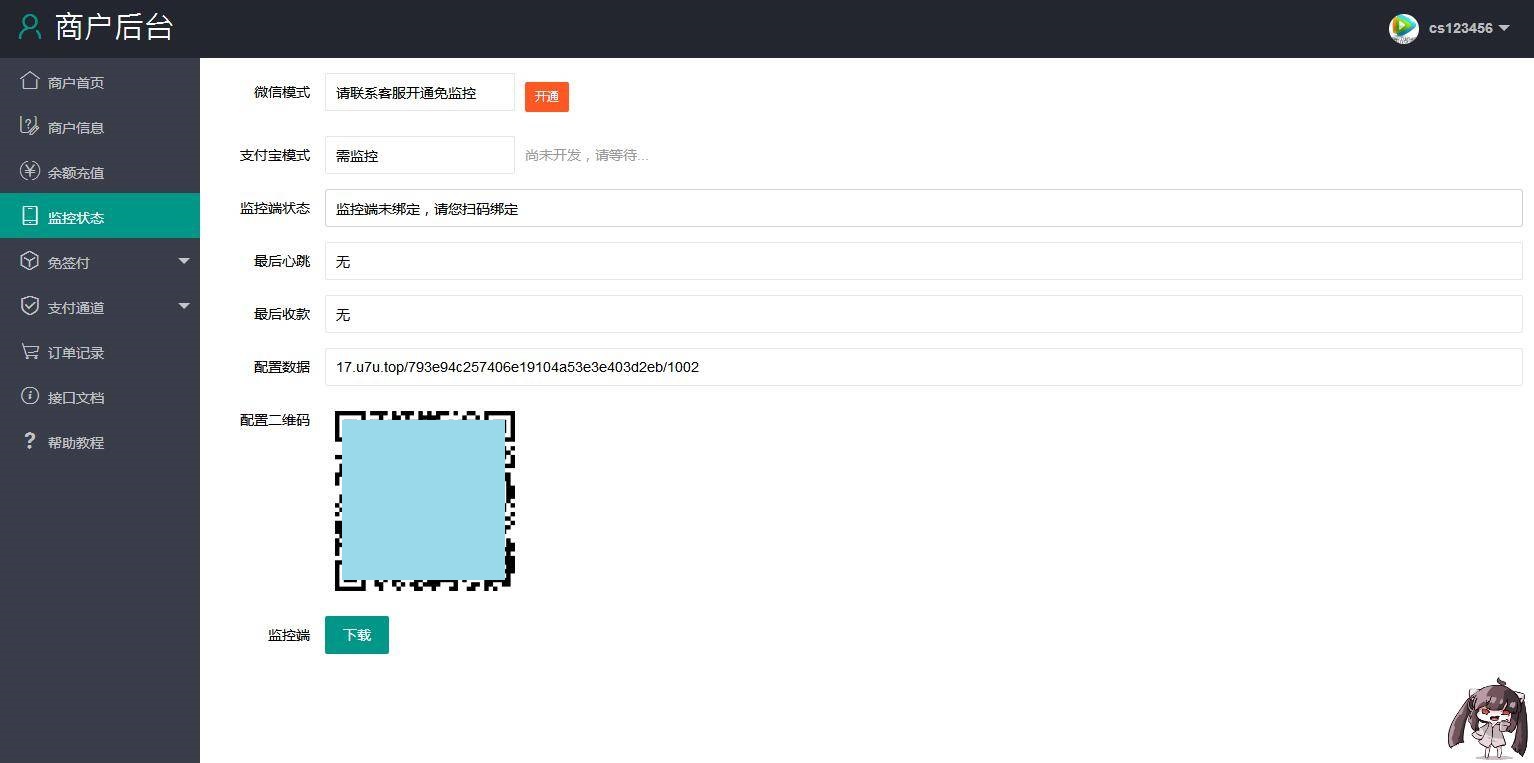
Task: Click the green 下载 button
Action: (x=357, y=635)
